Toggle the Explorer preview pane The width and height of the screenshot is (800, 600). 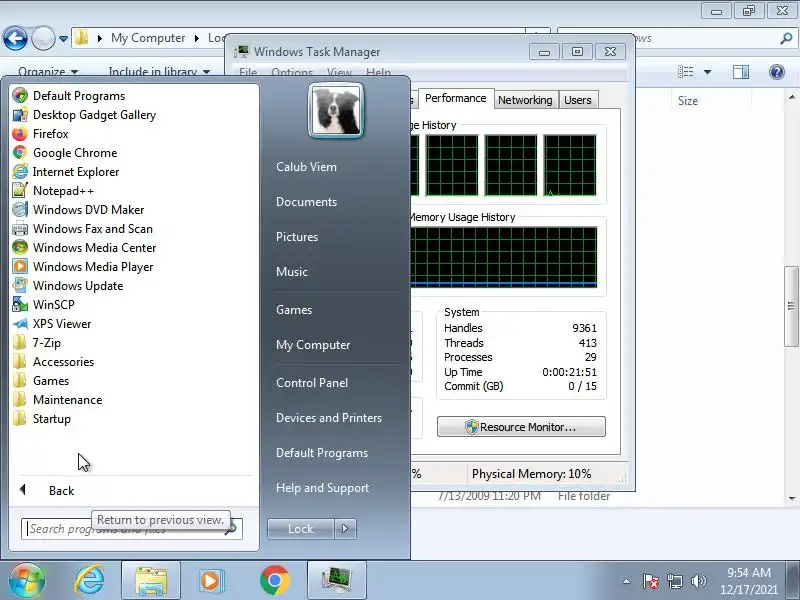click(741, 72)
